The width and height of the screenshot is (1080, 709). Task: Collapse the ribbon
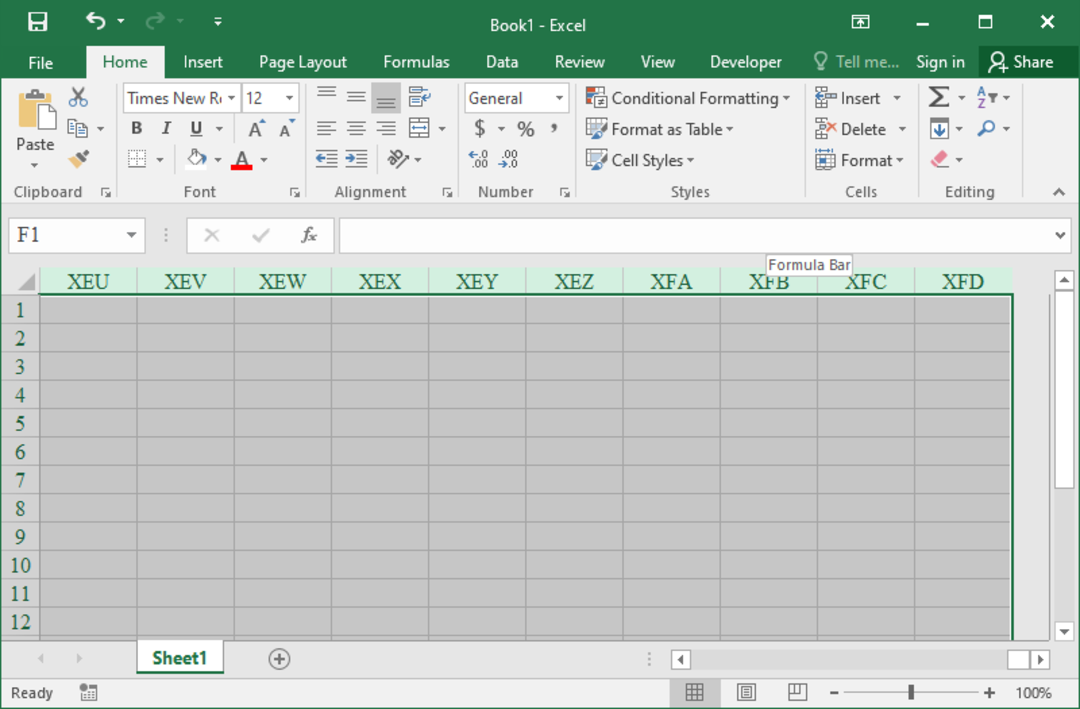1059,192
